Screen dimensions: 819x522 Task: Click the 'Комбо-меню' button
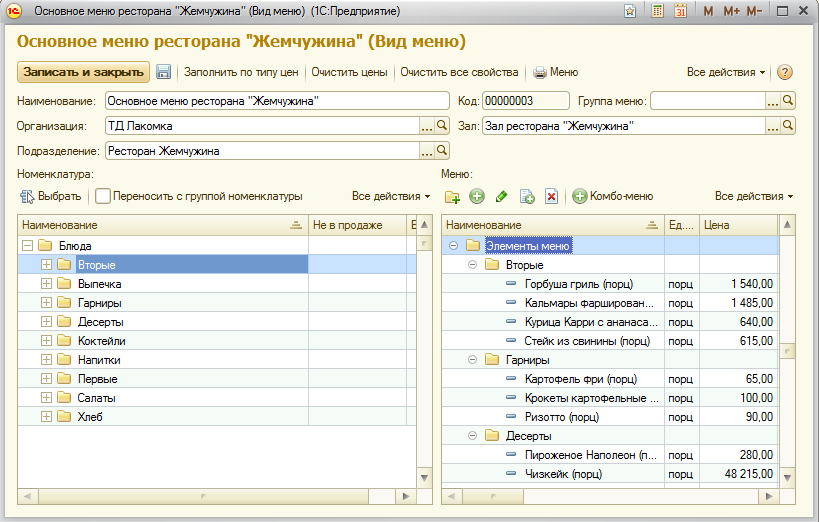[613, 197]
